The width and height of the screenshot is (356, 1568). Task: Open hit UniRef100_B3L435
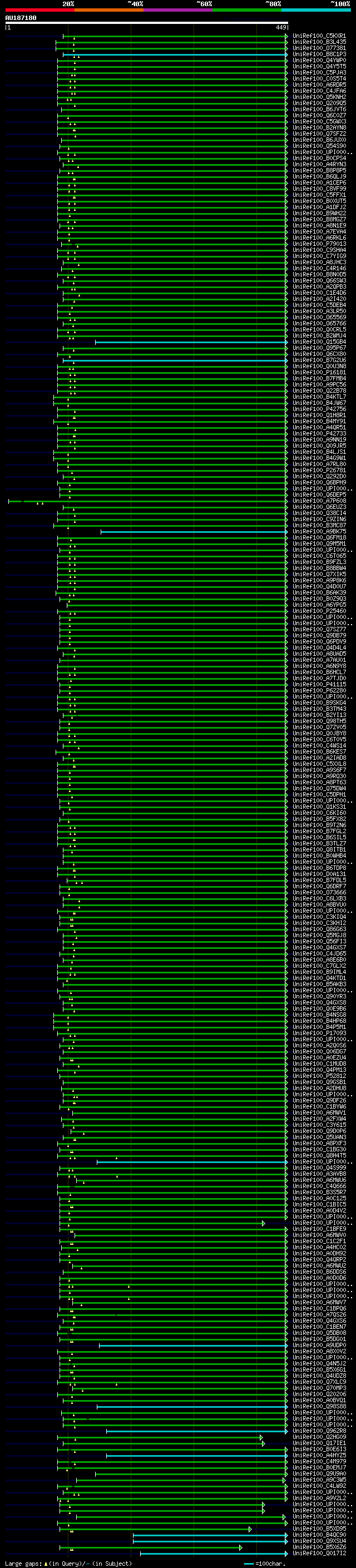pos(319,42)
